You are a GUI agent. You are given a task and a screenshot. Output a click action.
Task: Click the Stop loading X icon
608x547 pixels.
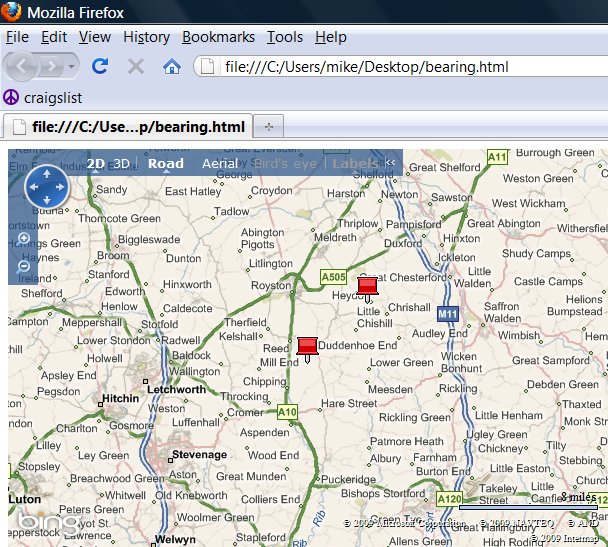(136, 66)
